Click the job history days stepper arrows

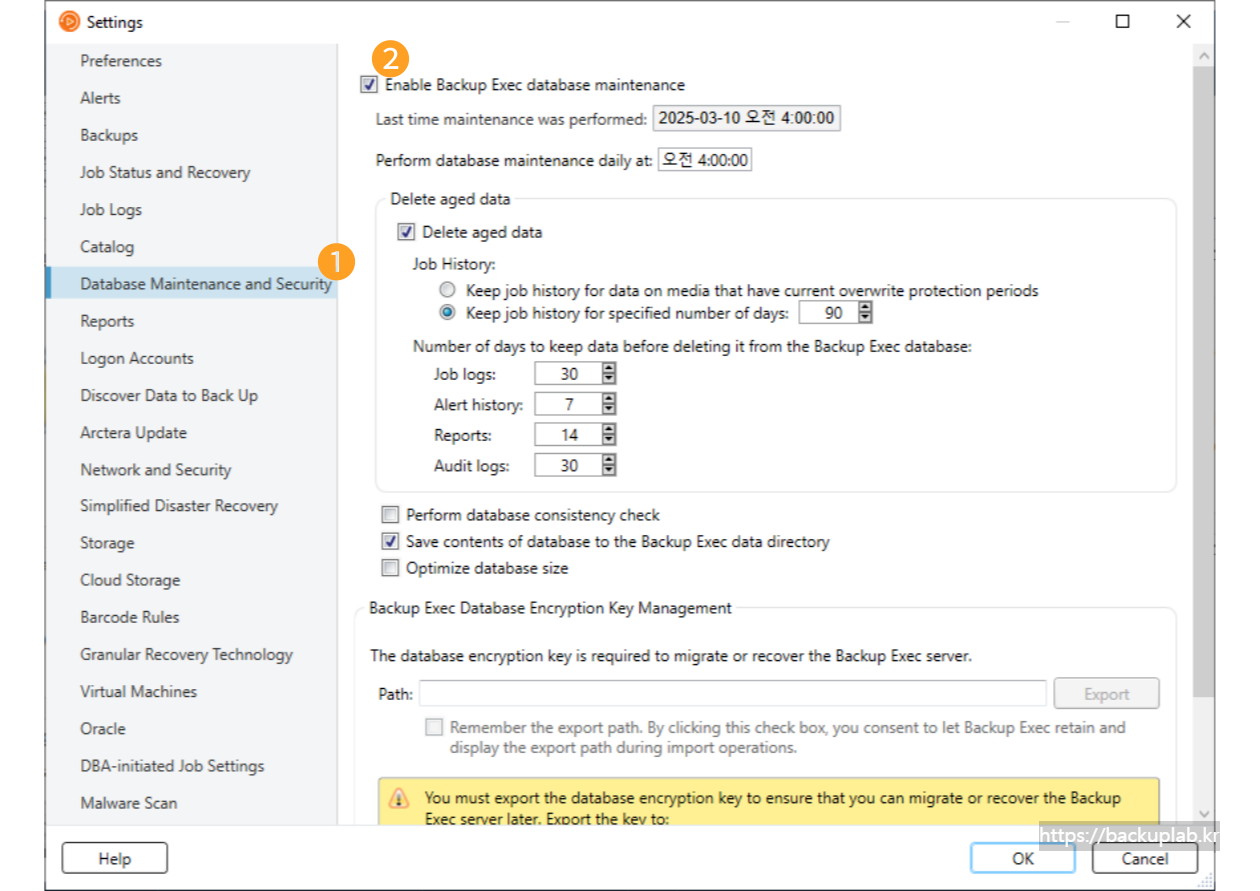(866, 313)
